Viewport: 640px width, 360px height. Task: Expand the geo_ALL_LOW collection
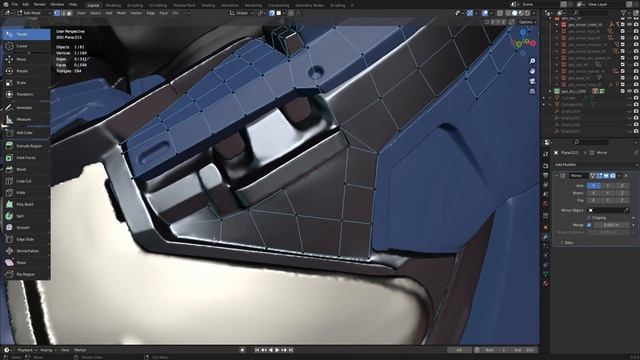(x=551, y=91)
